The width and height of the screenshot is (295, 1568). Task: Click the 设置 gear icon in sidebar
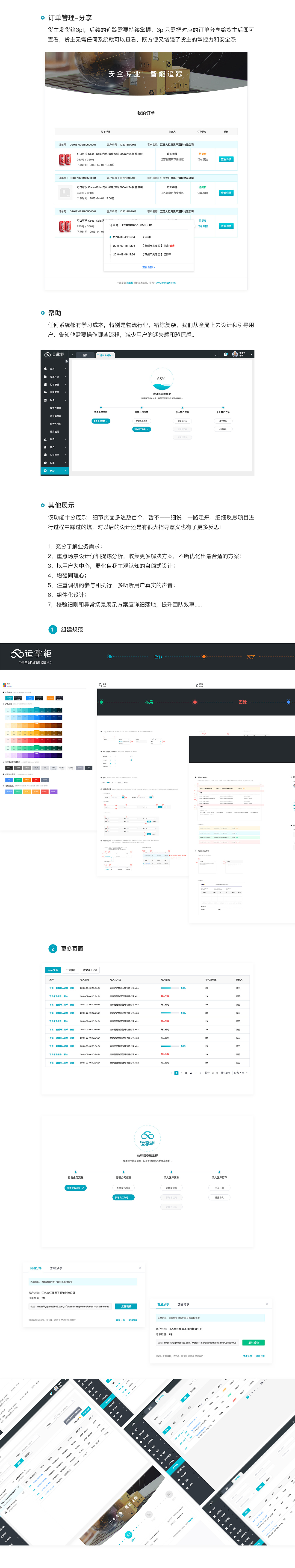pyautogui.click(x=45, y=463)
